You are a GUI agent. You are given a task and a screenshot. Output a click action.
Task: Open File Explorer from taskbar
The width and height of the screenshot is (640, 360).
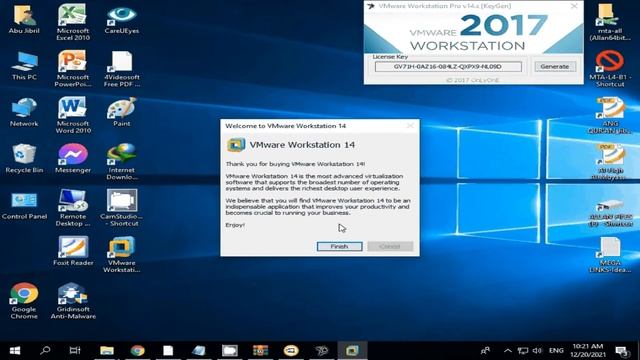(x=107, y=351)
